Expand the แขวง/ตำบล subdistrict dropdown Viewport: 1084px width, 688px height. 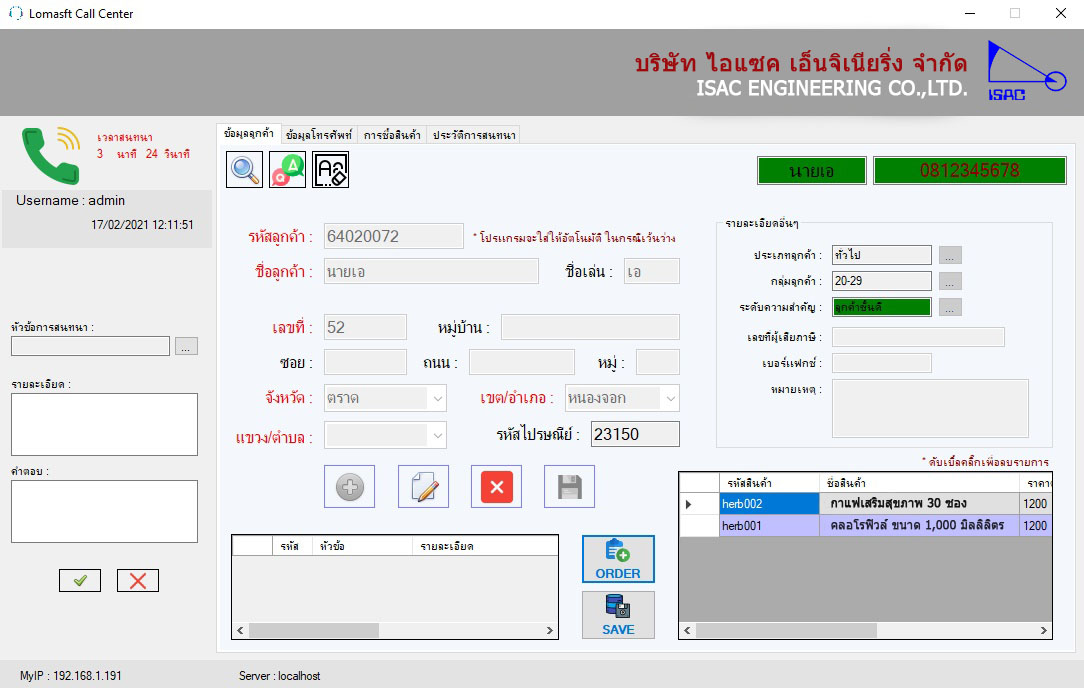[x=437, y=435]
